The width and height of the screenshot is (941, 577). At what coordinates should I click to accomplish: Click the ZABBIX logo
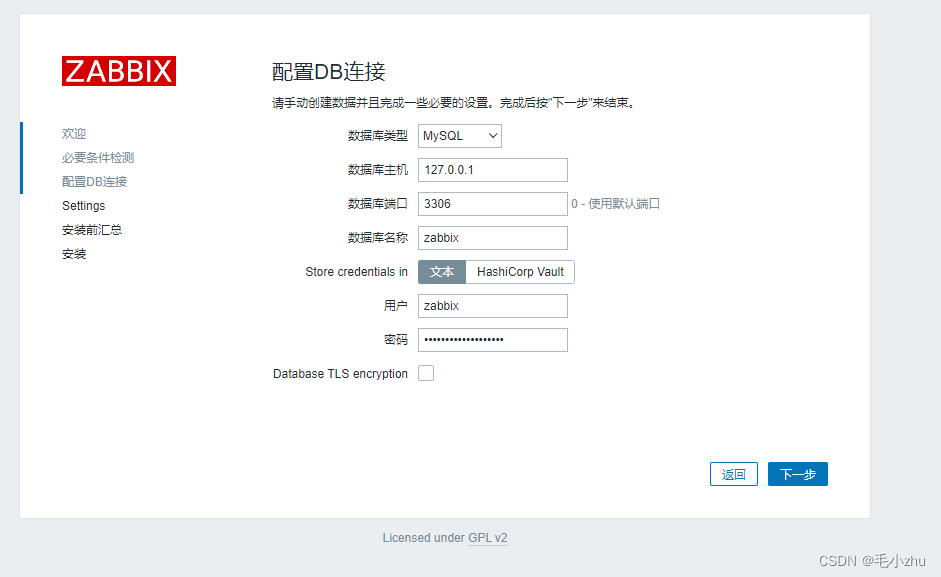coord(118,70)
